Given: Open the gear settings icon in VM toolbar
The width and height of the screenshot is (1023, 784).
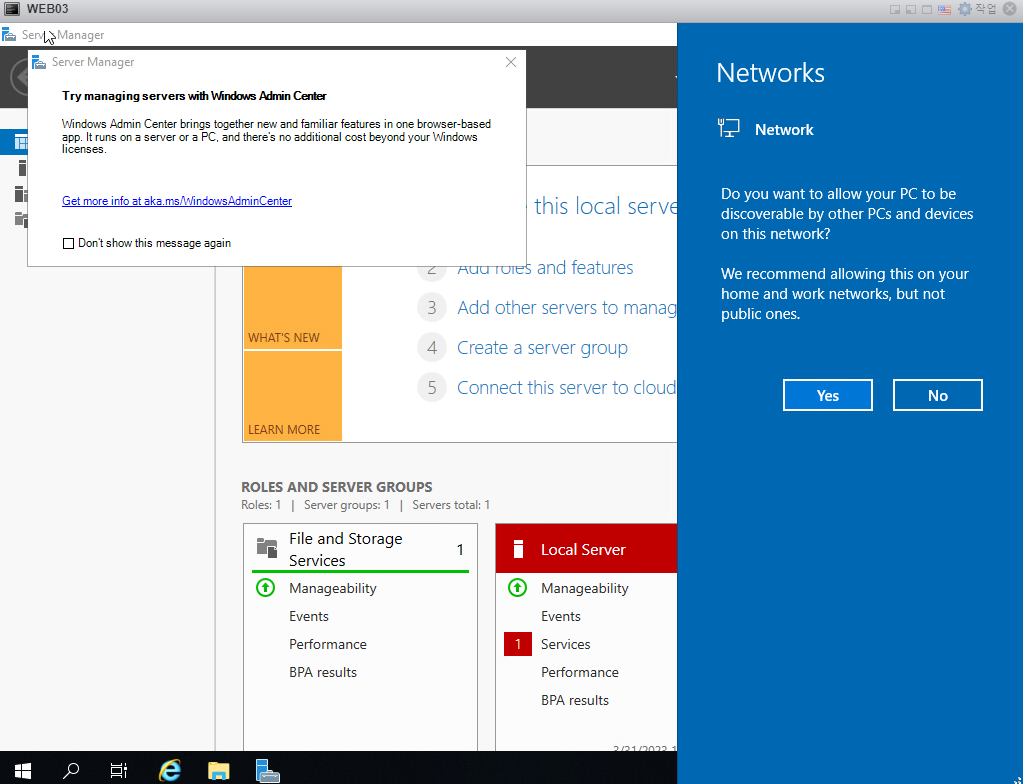Looking at the screenshot, I should click(964, 9).
